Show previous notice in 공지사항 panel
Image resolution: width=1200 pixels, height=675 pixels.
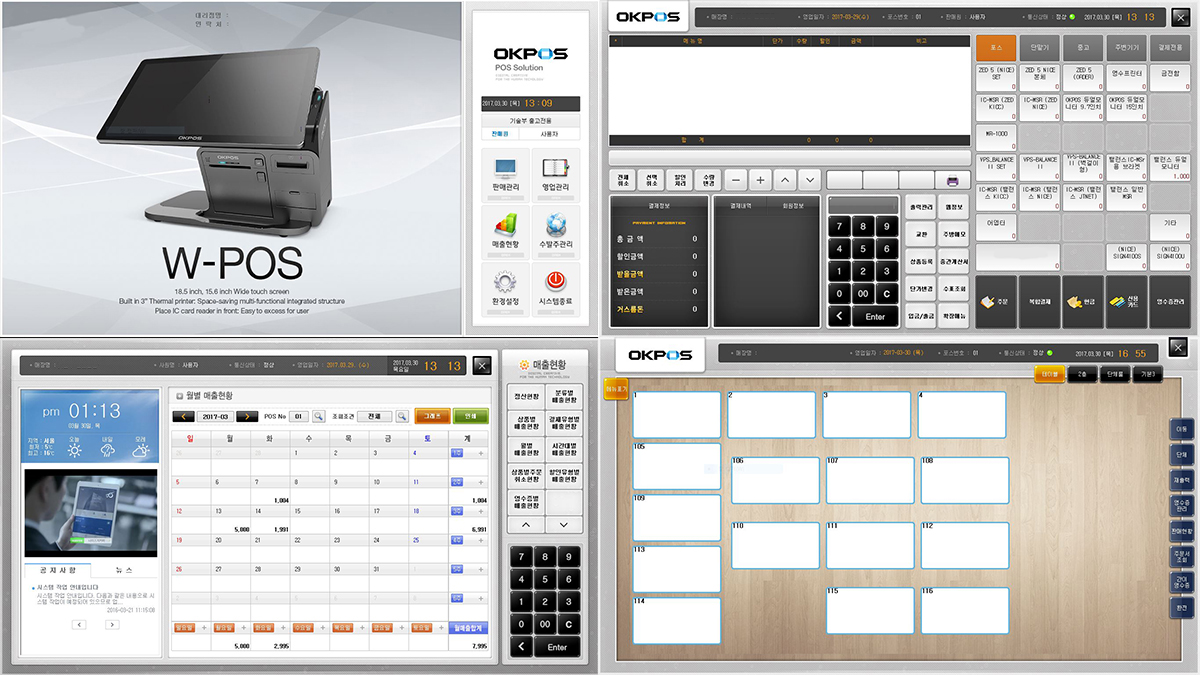click(x=79, y=624)
